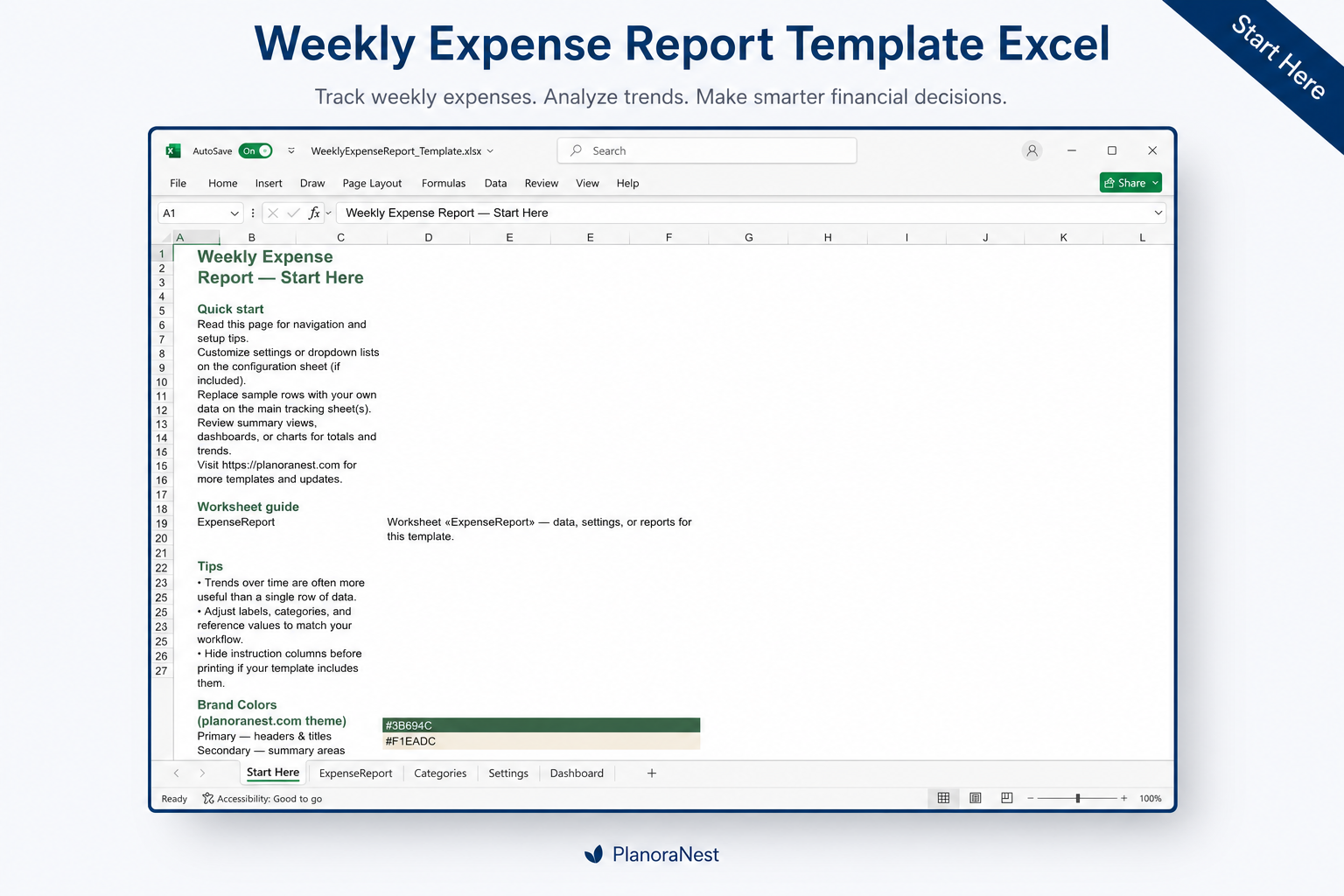Go to the Formulas tab
The width and height of the screenshot is (1344, 896).
coord(444,183)
